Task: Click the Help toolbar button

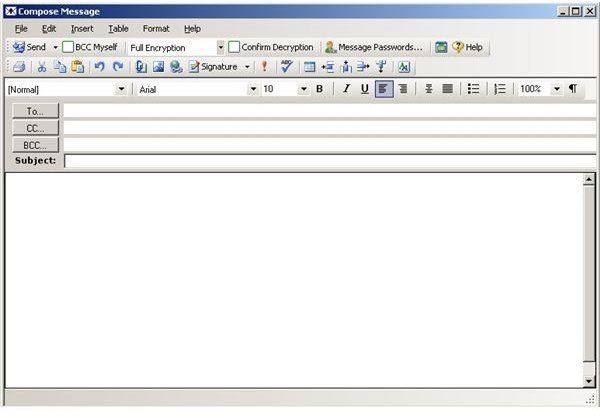Action: point(467,47)
